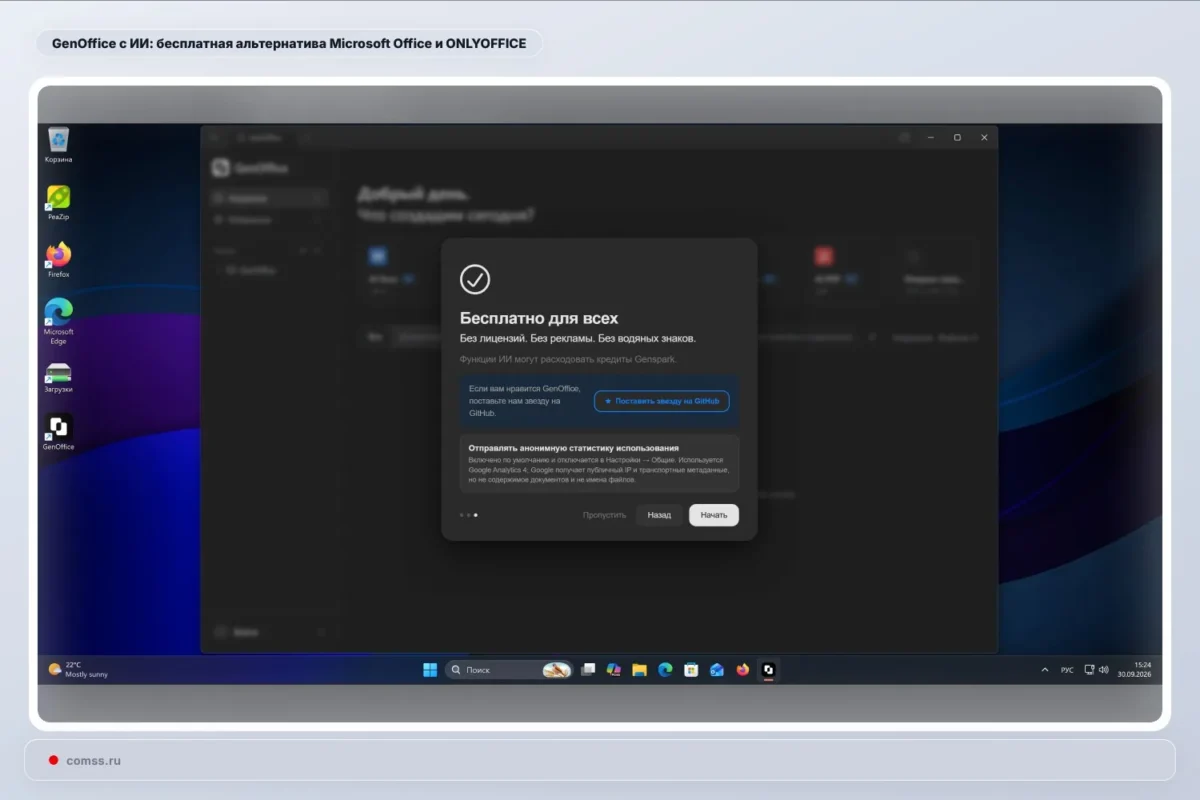Show hidden system tray icons chevron
The image size is (1200, 800).
point(1045,670)
